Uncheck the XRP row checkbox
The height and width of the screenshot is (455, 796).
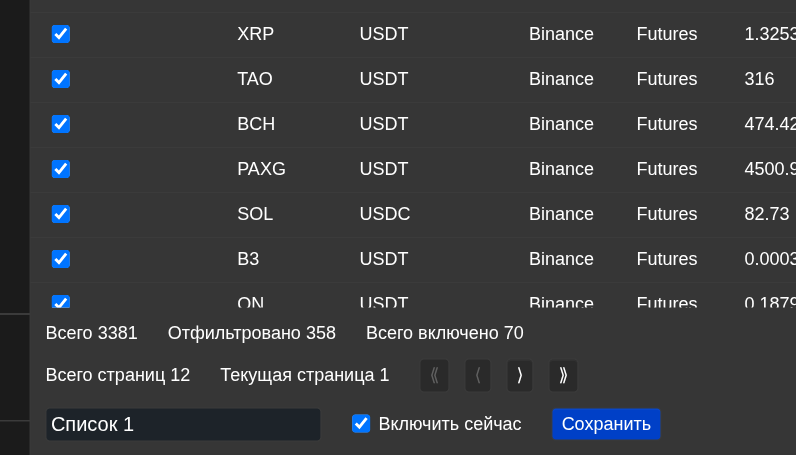click(x=61, y=34)
